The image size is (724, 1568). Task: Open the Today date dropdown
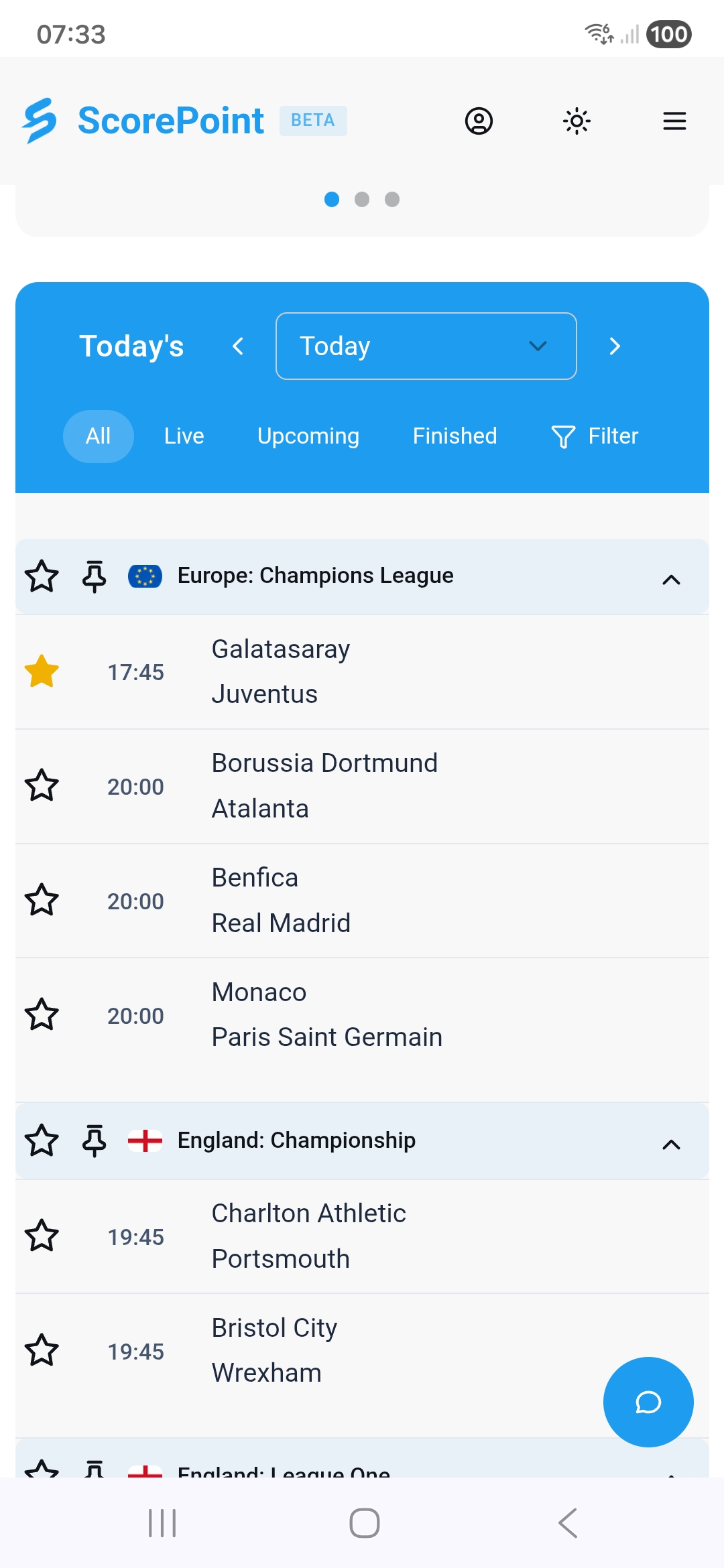click(x=426, y=346)
